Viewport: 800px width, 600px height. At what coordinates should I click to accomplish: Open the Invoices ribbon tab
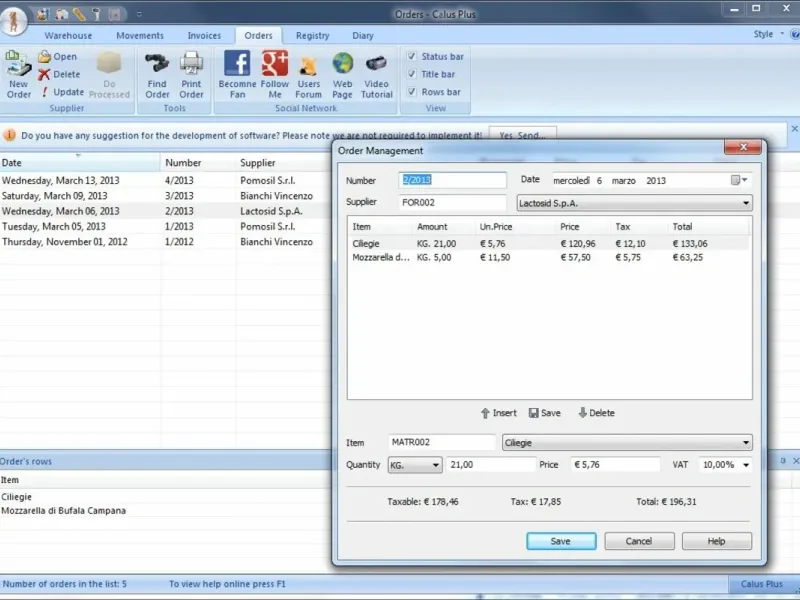tap(204, 36)
